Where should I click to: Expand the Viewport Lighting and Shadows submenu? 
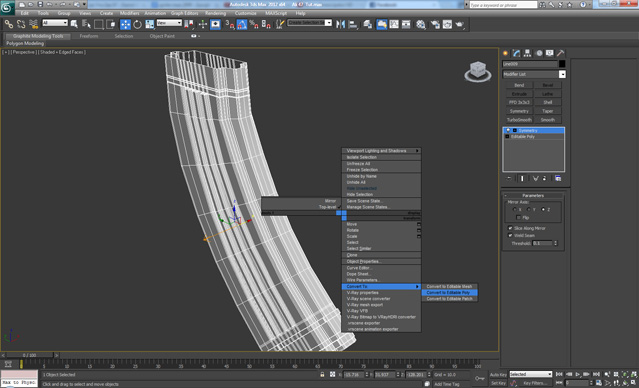[381, 151]
